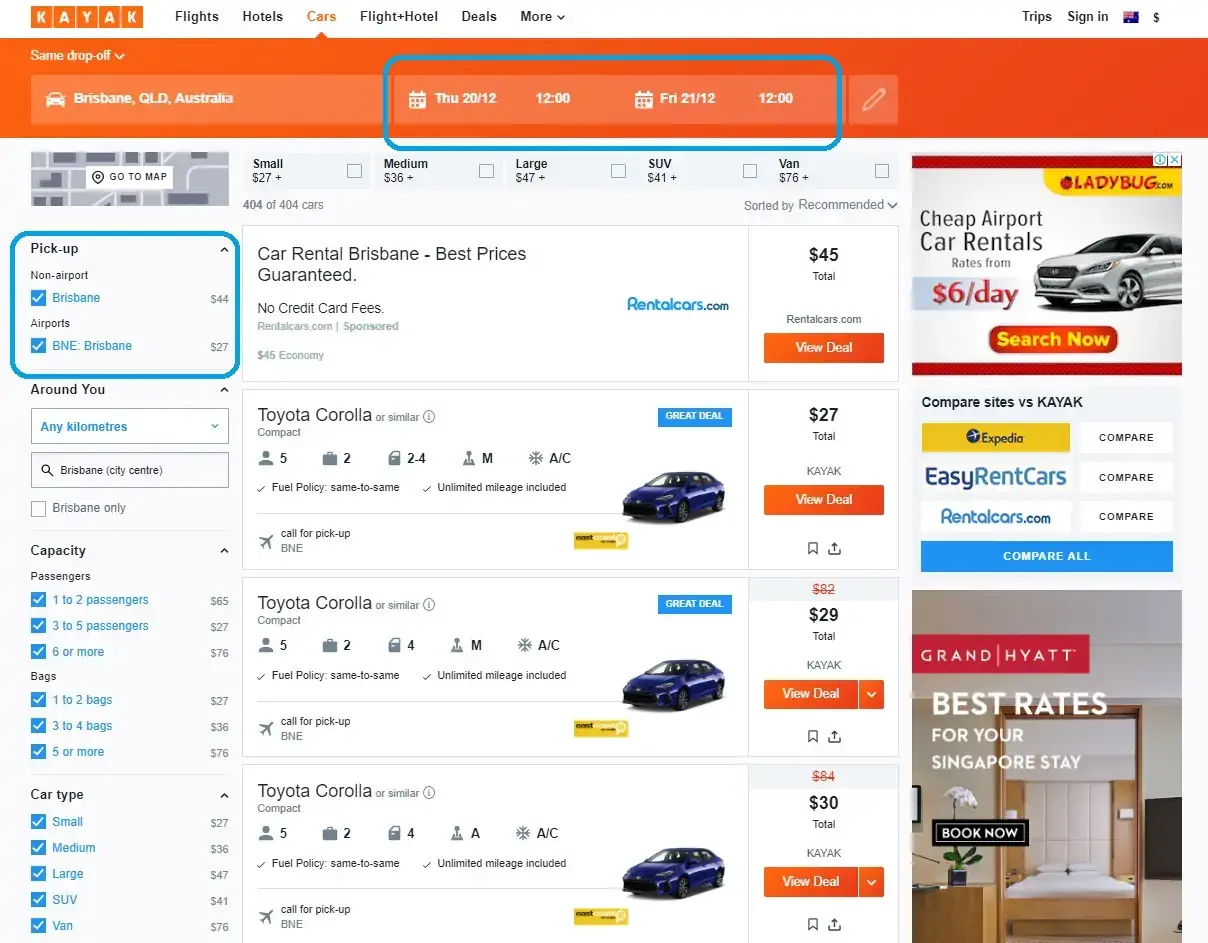Open the Any kilometres dropdown

[130, 426]
